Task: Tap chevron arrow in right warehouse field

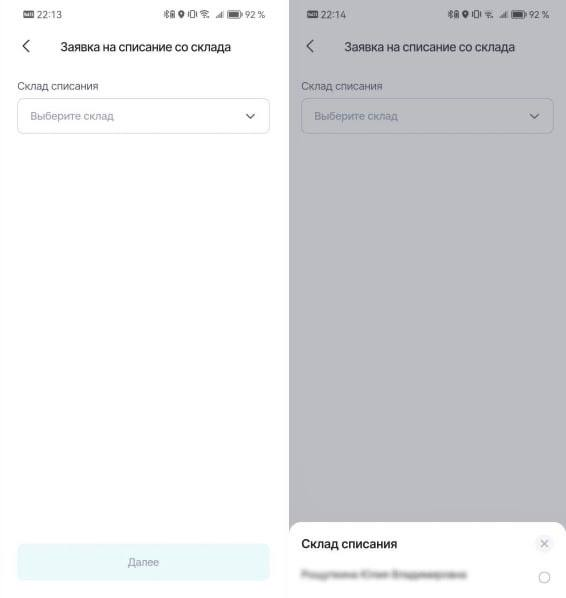Action: coord(534,116)
